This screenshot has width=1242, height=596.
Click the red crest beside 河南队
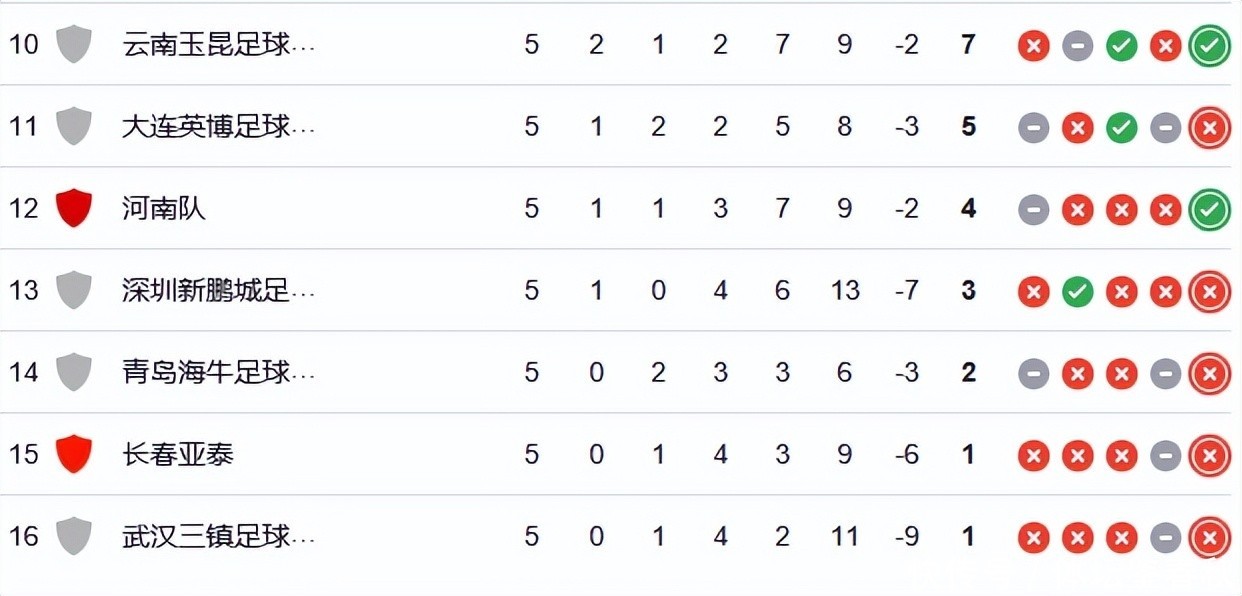coord(74,208)
